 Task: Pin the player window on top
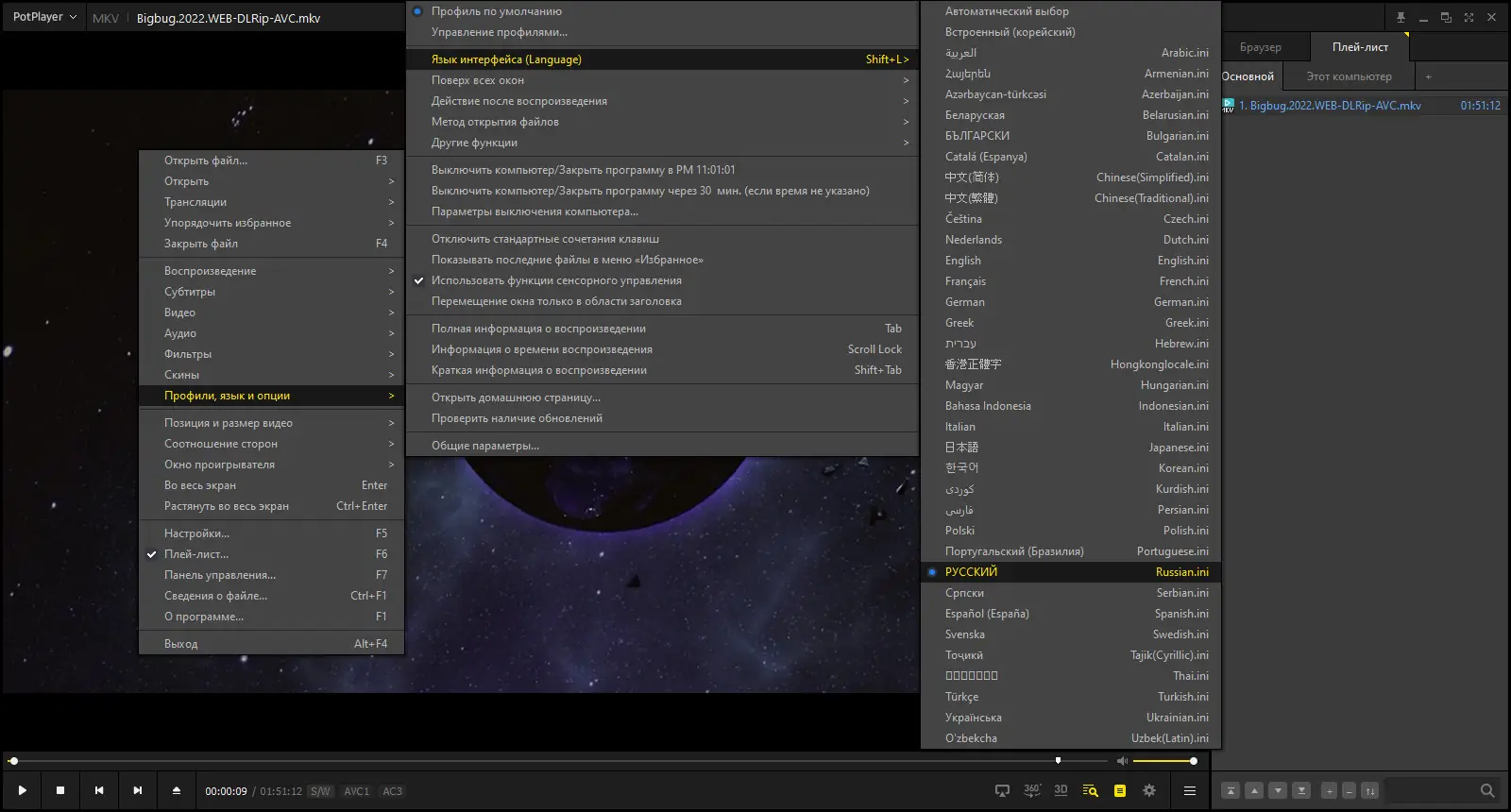1401,18
